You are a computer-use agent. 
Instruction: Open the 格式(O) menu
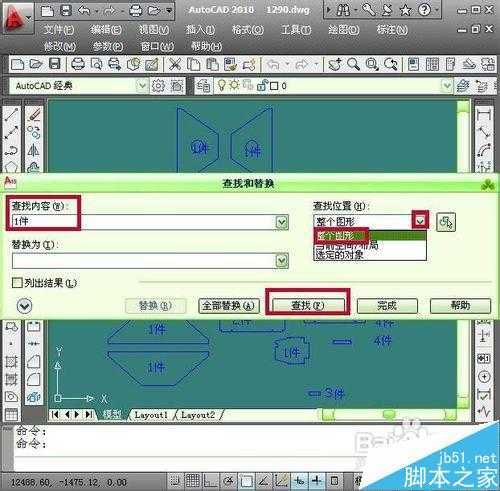point(248,30)
